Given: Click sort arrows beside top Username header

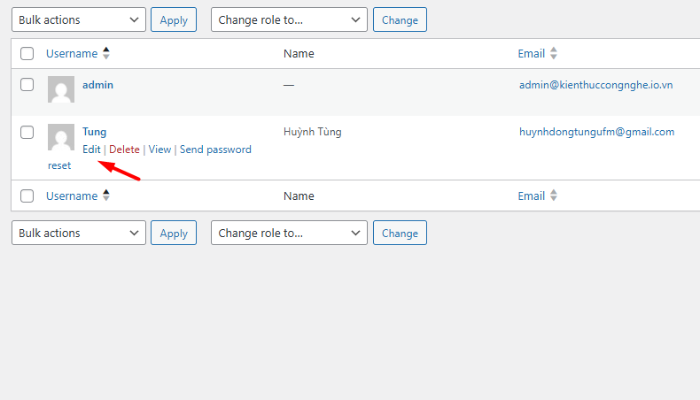Looking at the screenshot, I should 107,53.
